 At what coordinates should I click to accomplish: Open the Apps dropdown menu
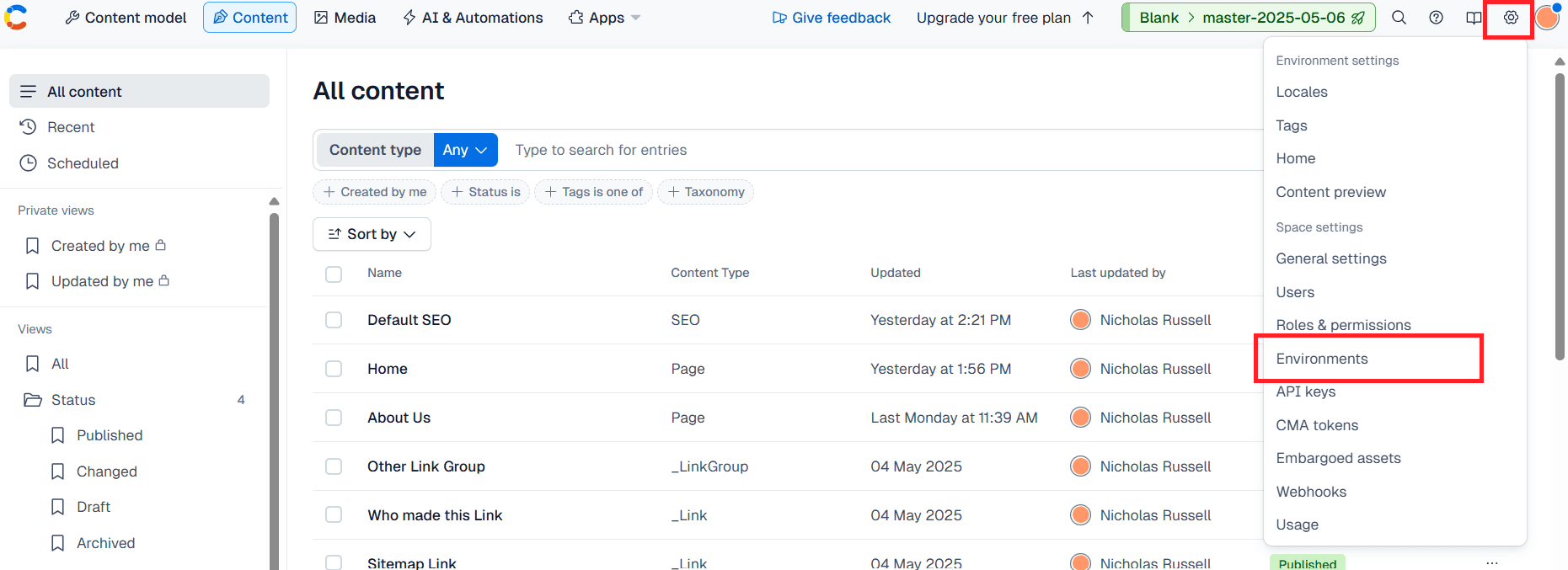click(604, 18)
